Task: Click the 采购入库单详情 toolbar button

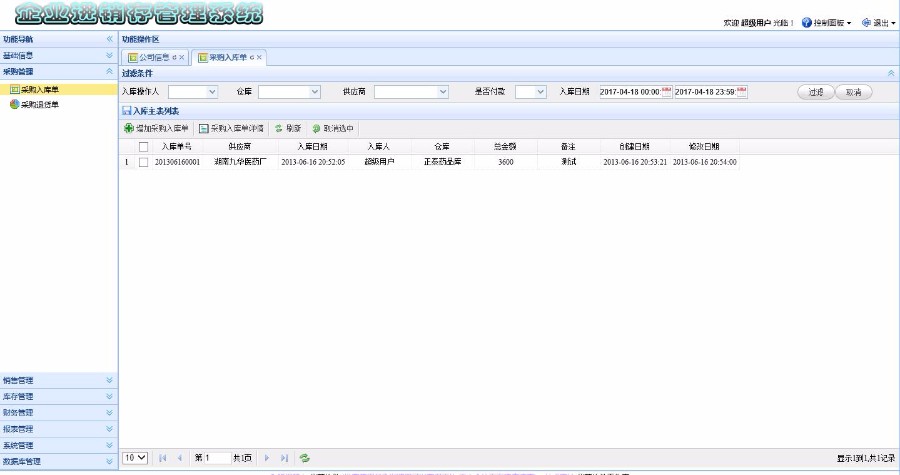Action: [231, 129]
